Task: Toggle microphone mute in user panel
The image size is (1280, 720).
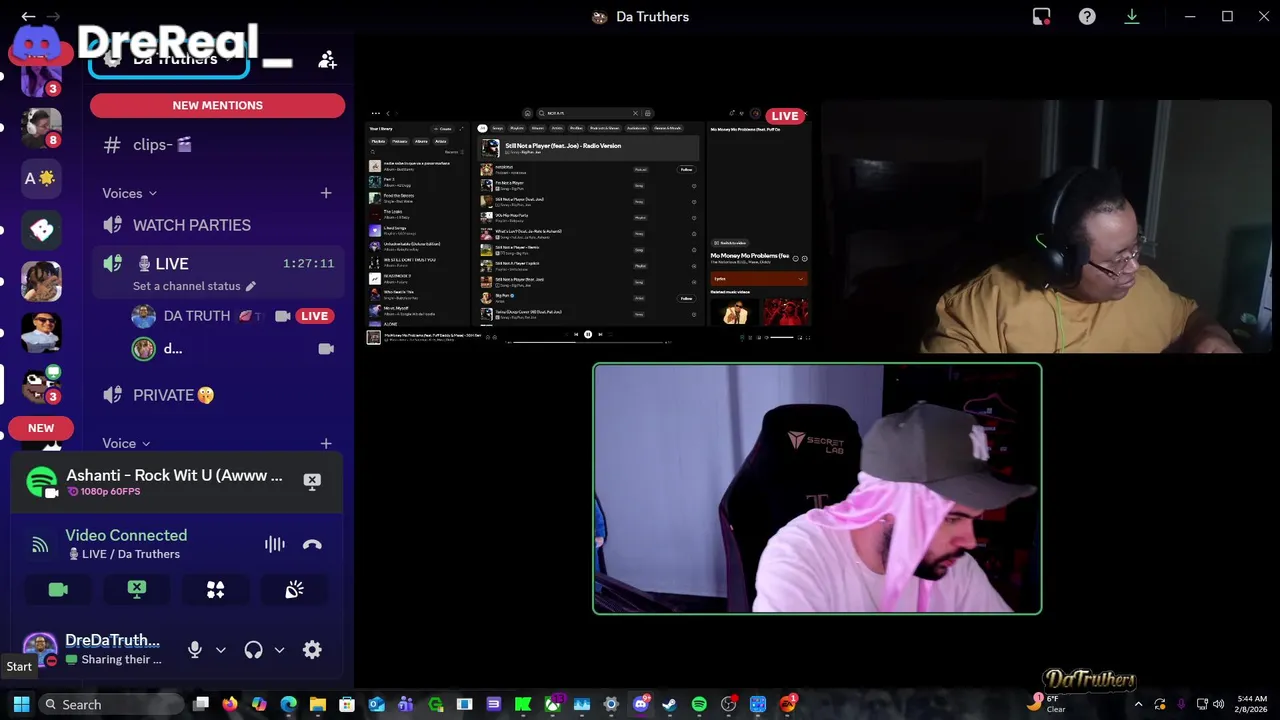Action: [195, 650]
